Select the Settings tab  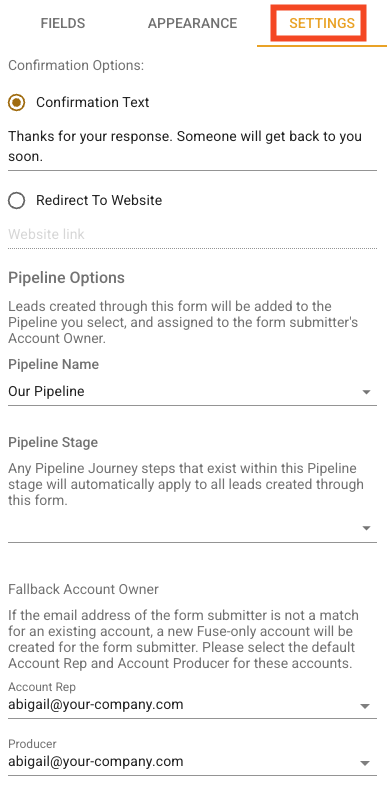pyautogui.click(x=322, y=23)
